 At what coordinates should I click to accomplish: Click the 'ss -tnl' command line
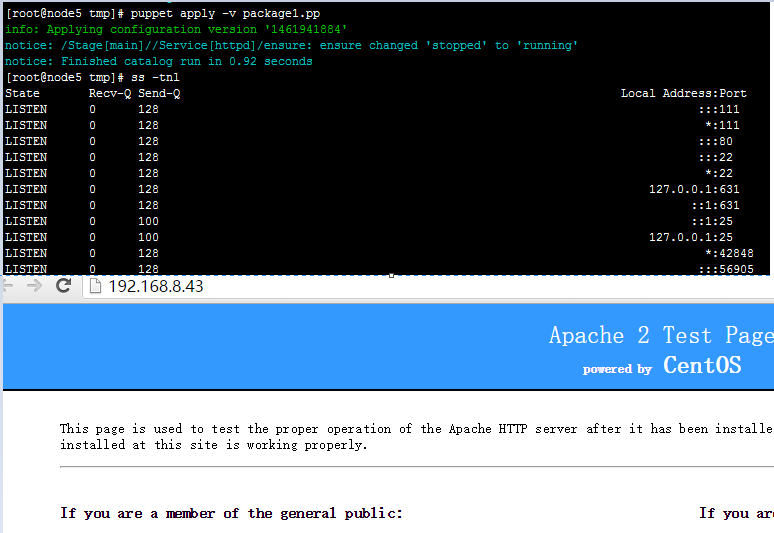point(92,77)
